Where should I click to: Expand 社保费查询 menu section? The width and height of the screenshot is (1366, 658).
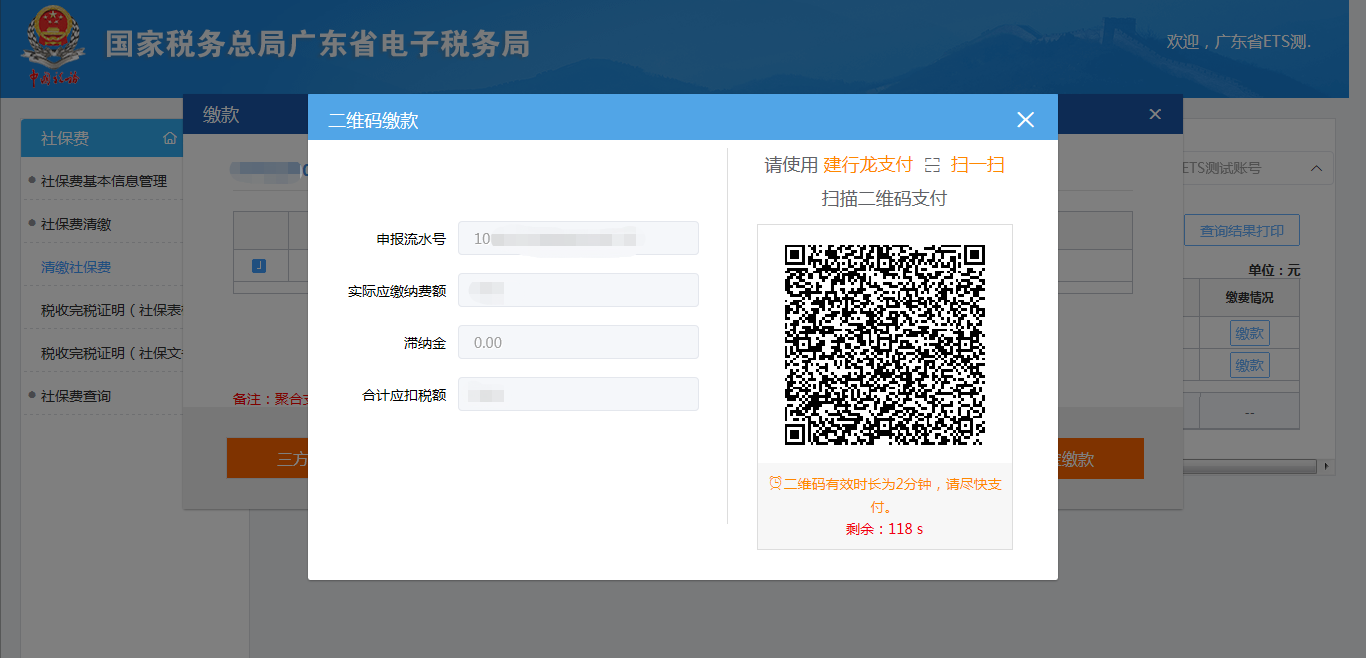[76, 396]
